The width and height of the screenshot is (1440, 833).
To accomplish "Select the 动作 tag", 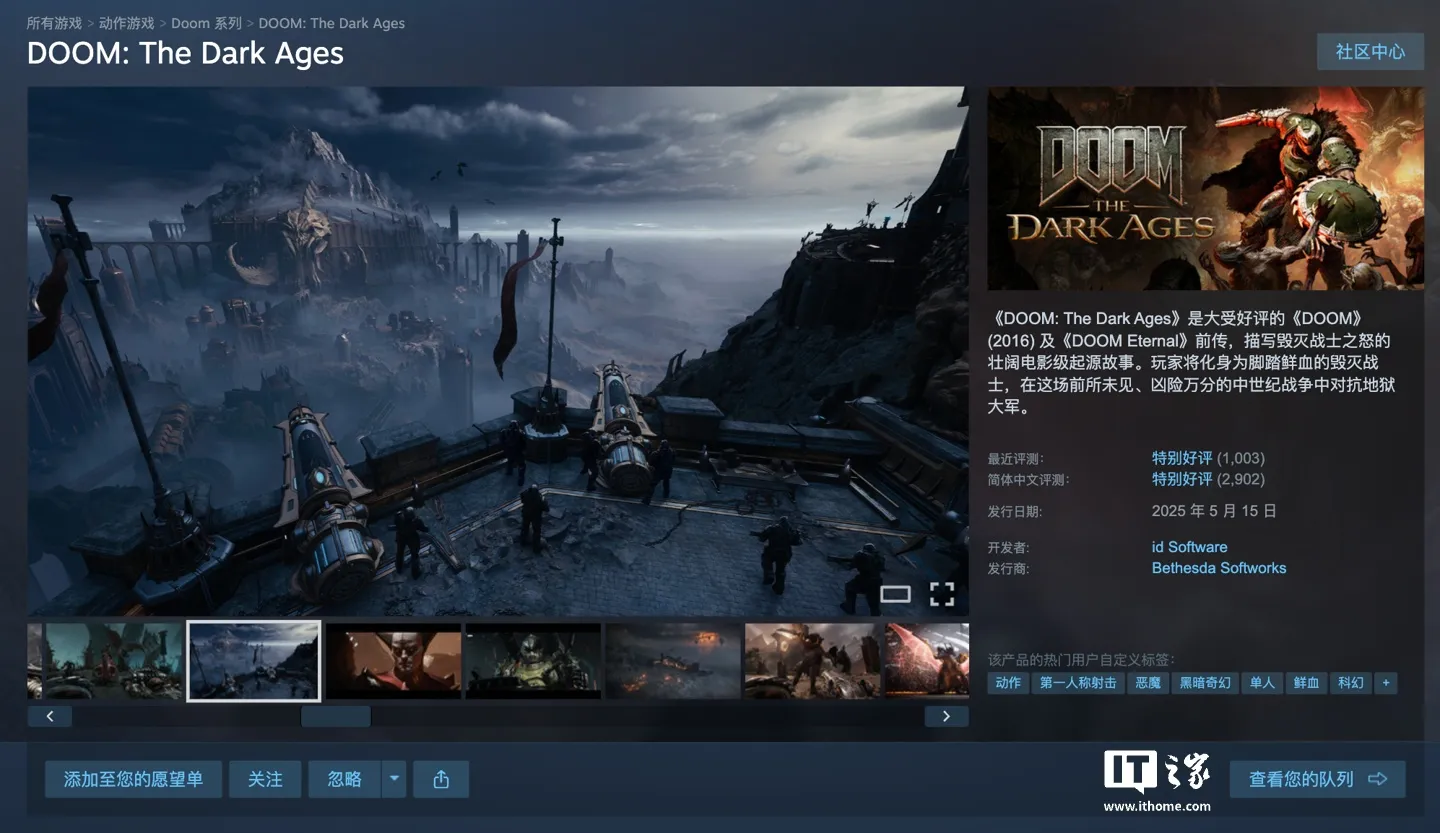I will (1008, 683).
